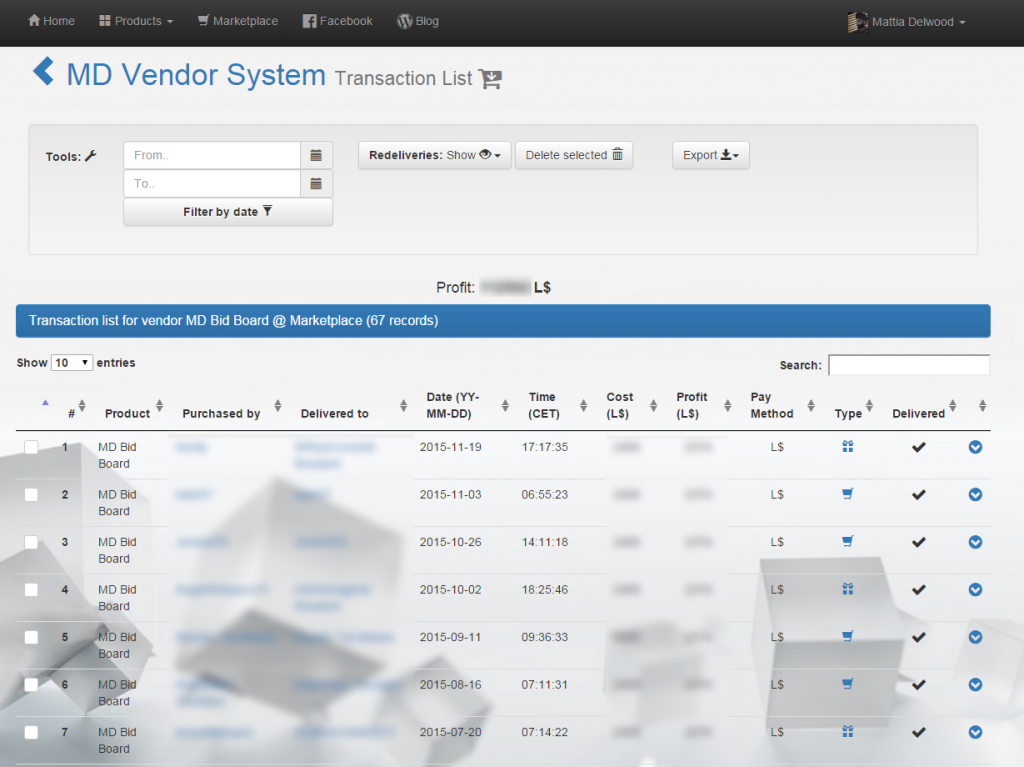The height and width of the screenshot is (767, 1024).
Task: Sort the table by Cost column
Action: coord(618,404)
